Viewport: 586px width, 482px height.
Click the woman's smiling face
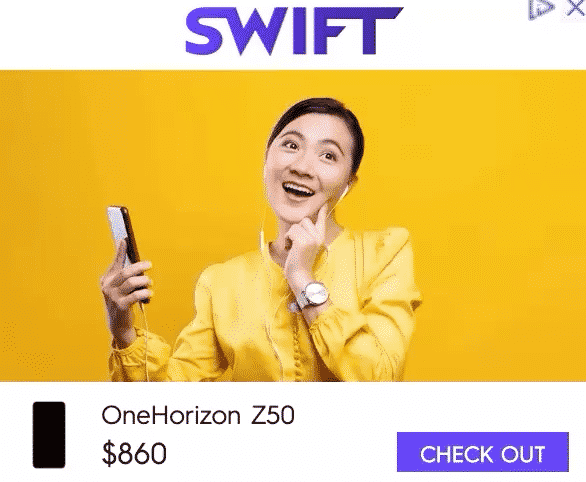[306, 168]
